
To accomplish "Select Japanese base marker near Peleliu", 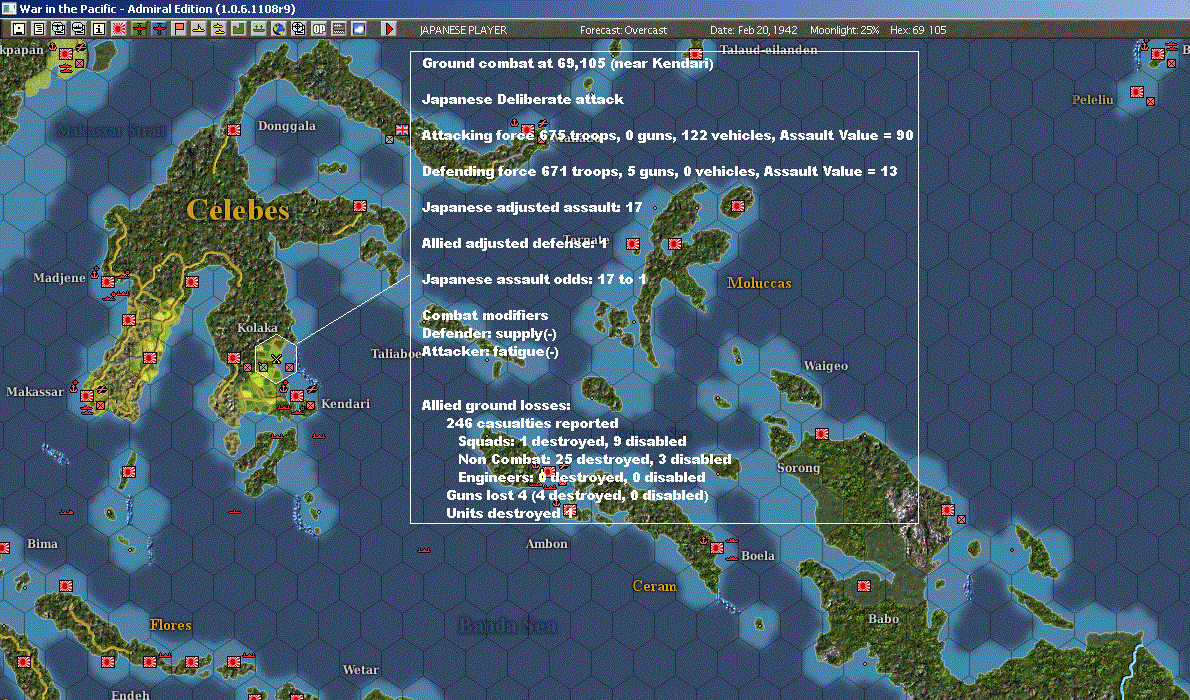I will tap(1137, 92).
